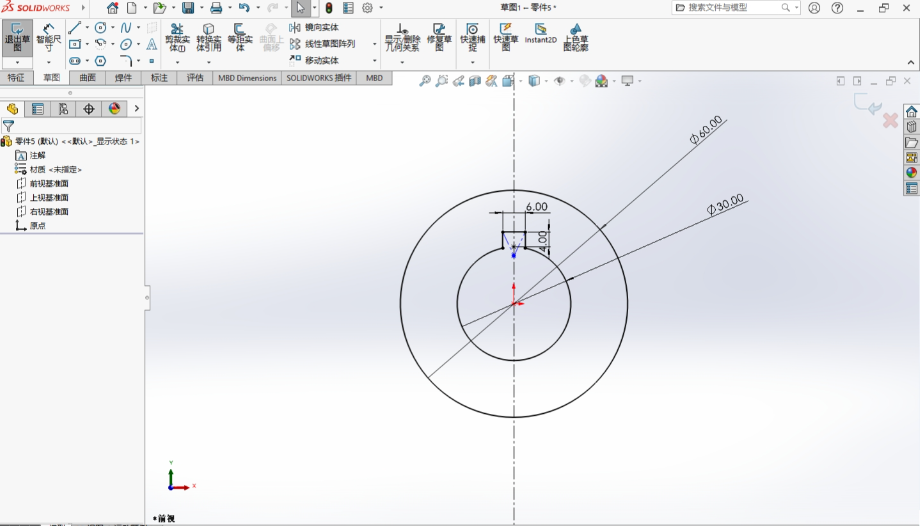Viewport: 920px width, 526px height.
Task: Open the Linear Sketch Pattern dropdown arrow
Action: tap(374, 44)
